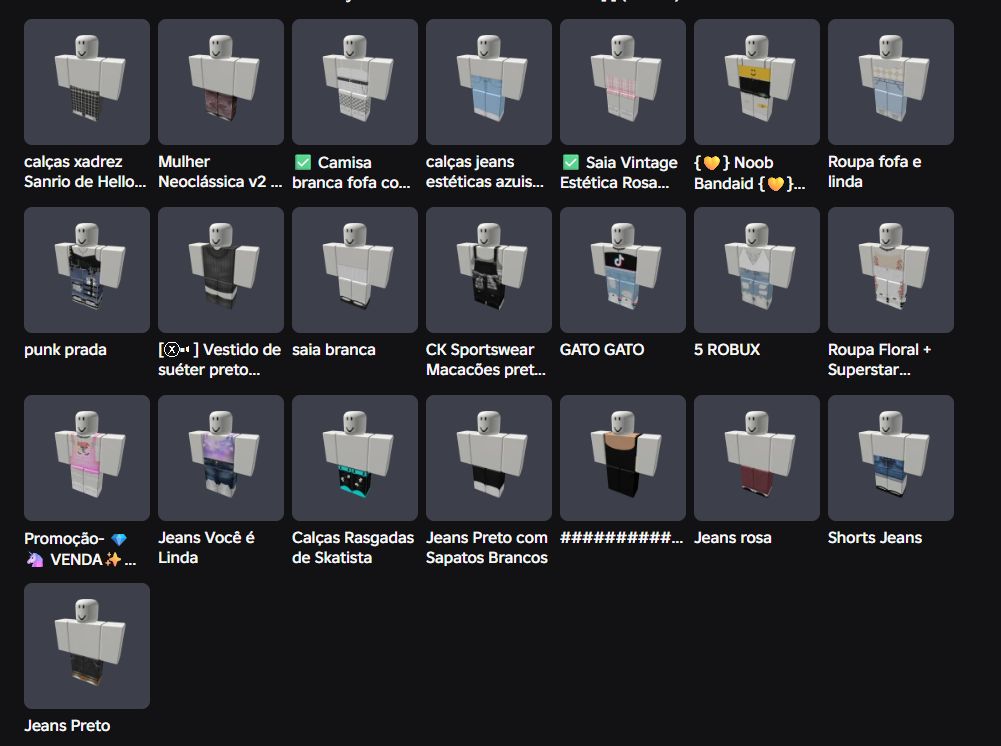Click the 'Shorts Jeans' title text
1001x746 pixels.
click(x=875, y=538)
